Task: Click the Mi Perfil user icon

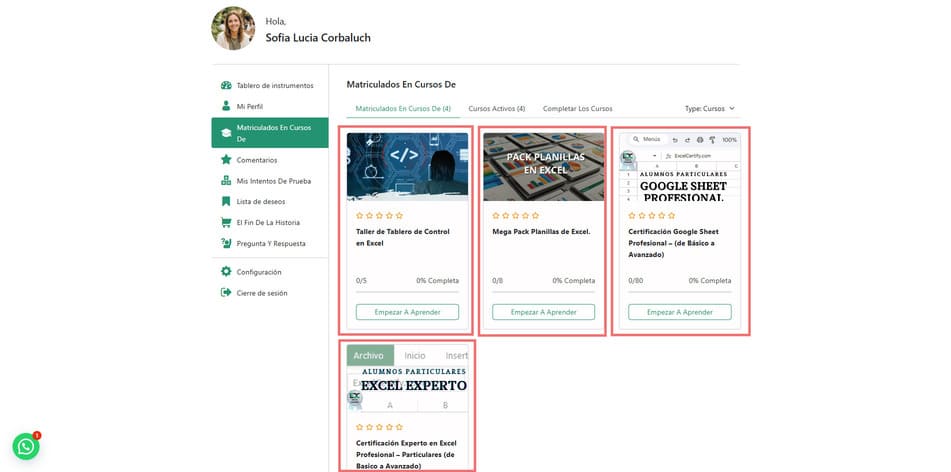Action: [226, 106]
